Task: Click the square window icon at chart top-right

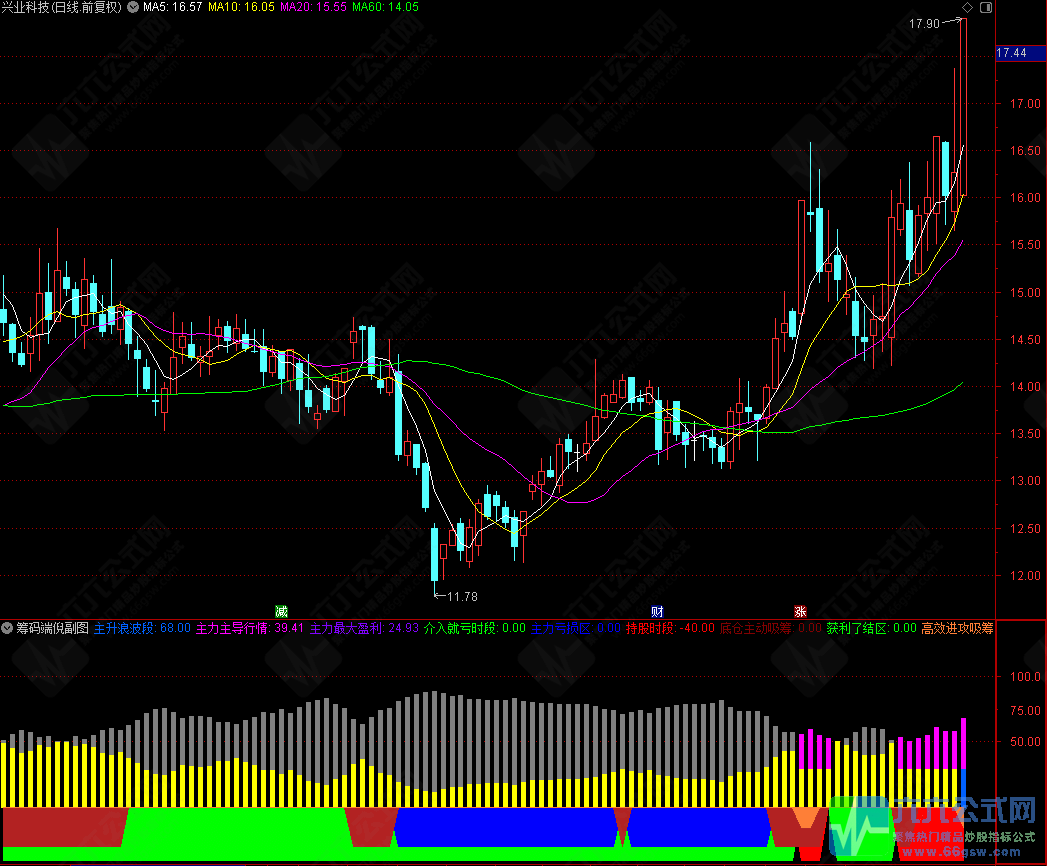Action: (986, 7)
